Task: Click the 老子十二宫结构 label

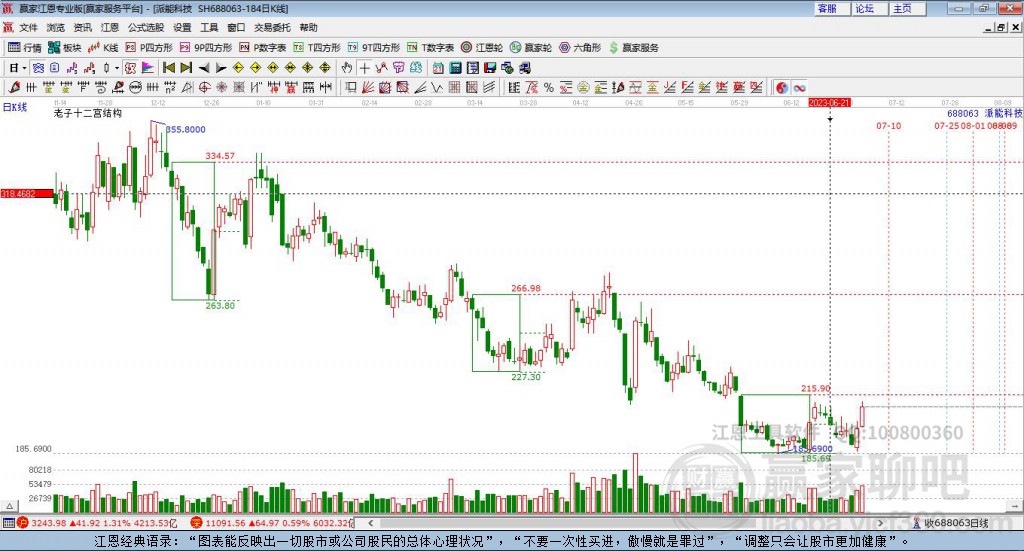Action: [x=88, y=113]
